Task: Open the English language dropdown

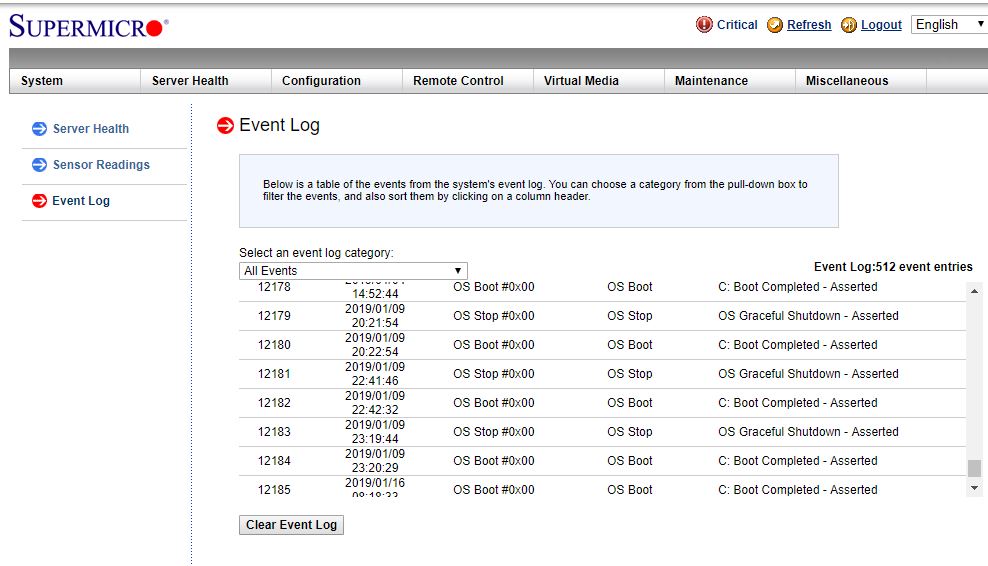Action: [x=949, y=25]
